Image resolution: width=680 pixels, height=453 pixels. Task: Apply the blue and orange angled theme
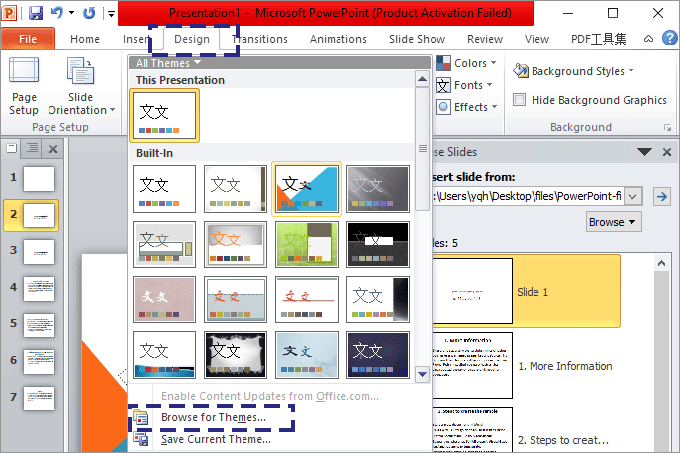tap(306, 189)
